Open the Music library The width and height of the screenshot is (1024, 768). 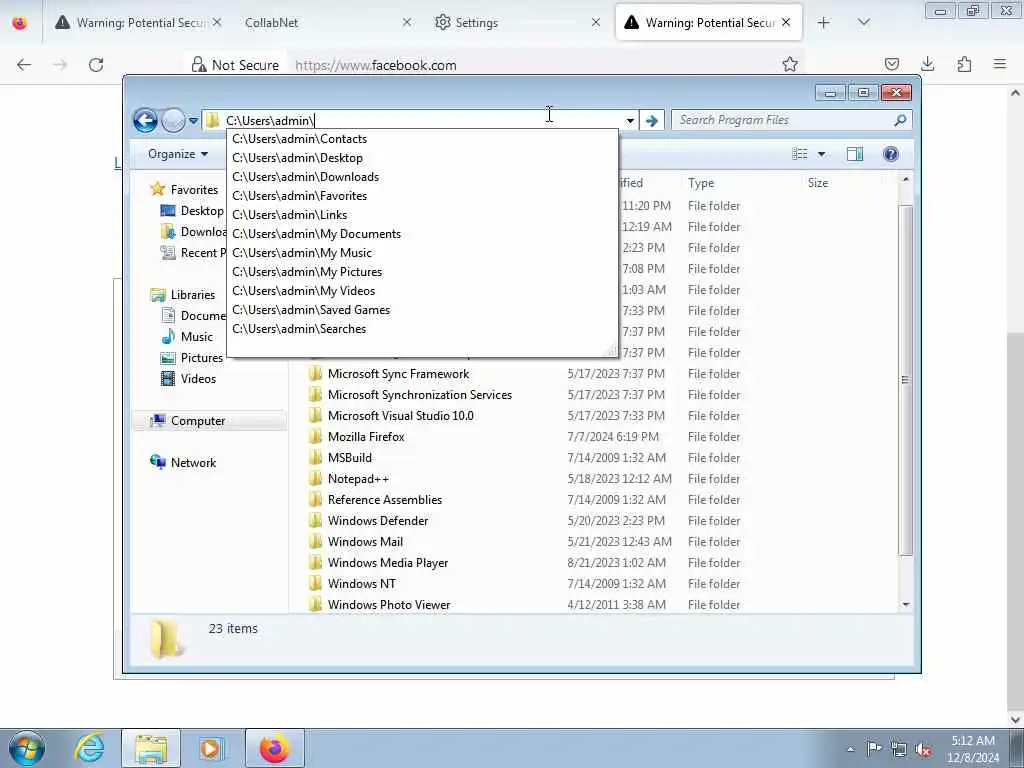tap(197, 337)
